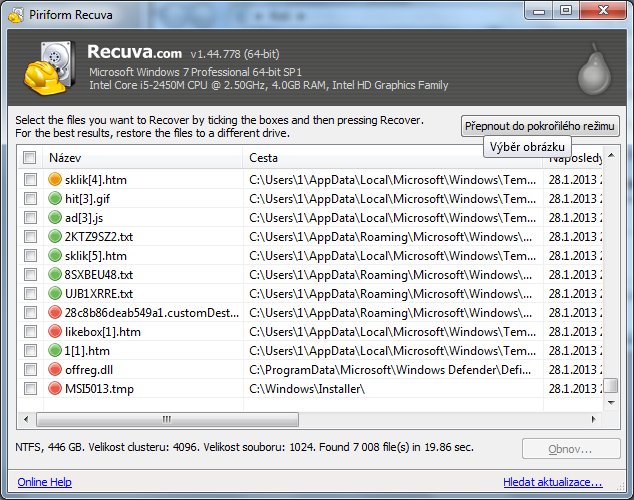Screen dimensions: 634x500
Task: Click the red status dot for 28c8b86deab549a1.customDest
Action: coord(55,312)
